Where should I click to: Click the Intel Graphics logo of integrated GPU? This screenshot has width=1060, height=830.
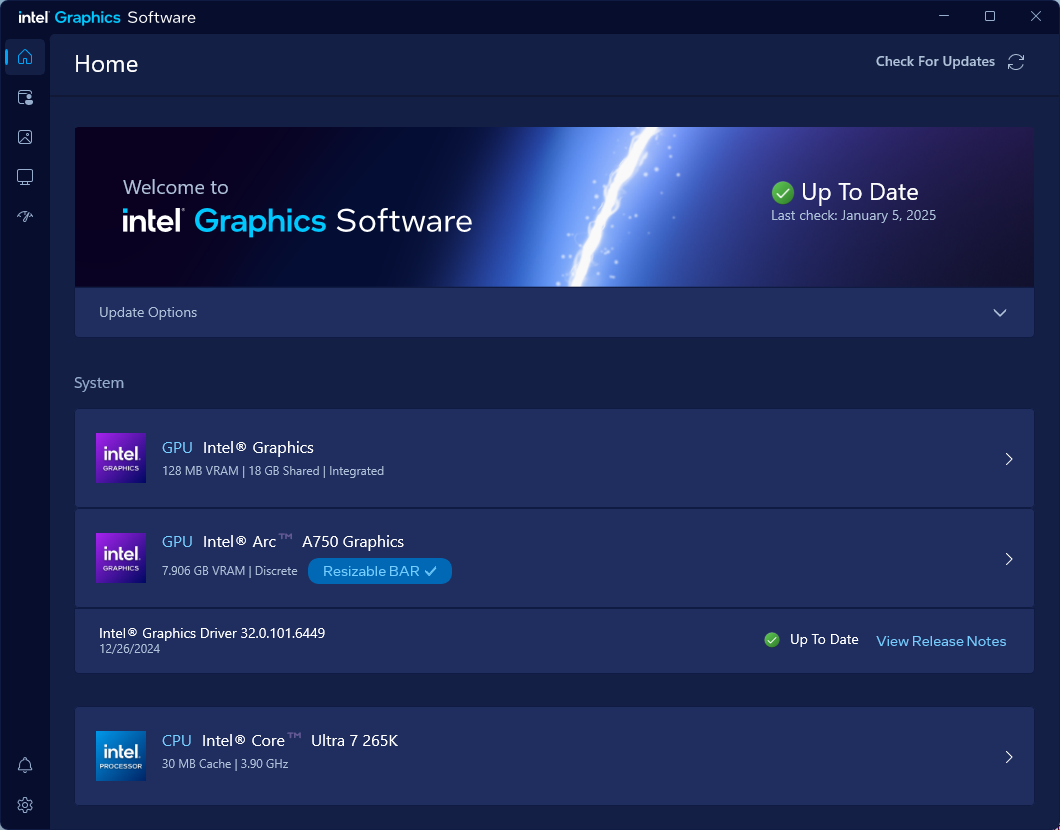pyautogui.click(x=121, y=458)
